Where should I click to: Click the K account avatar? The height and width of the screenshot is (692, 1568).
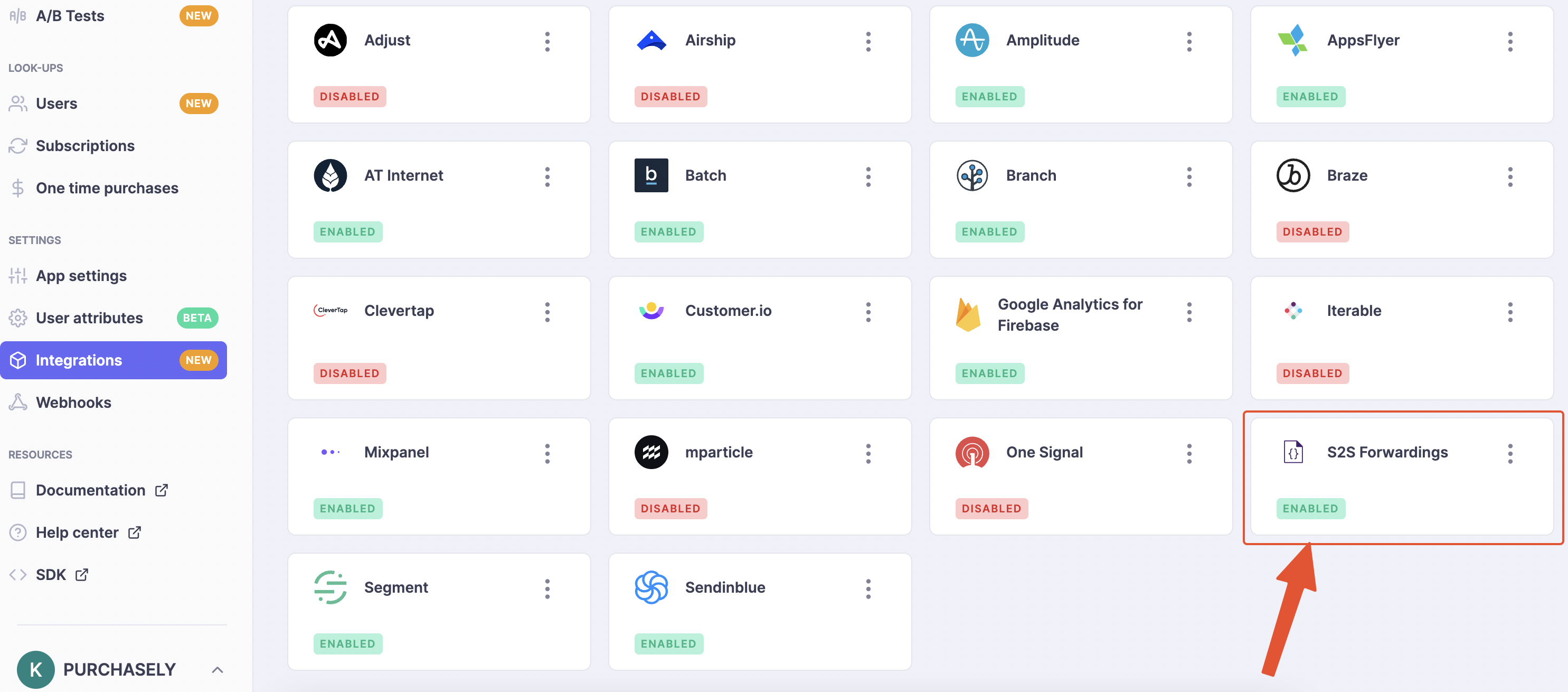click(x=35, y=669)
